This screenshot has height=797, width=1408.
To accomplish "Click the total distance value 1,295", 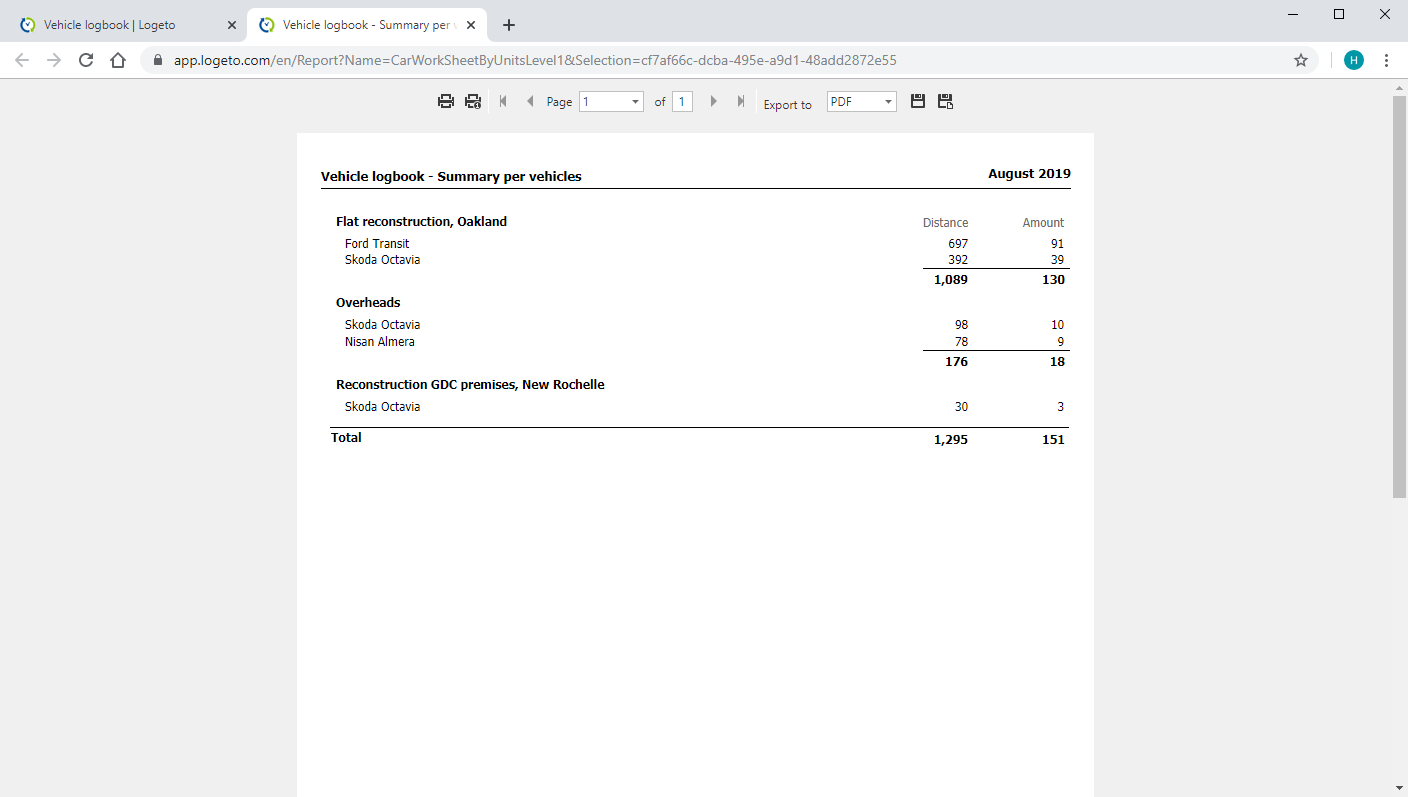I will pyautogui.click(x=951, y=440).
